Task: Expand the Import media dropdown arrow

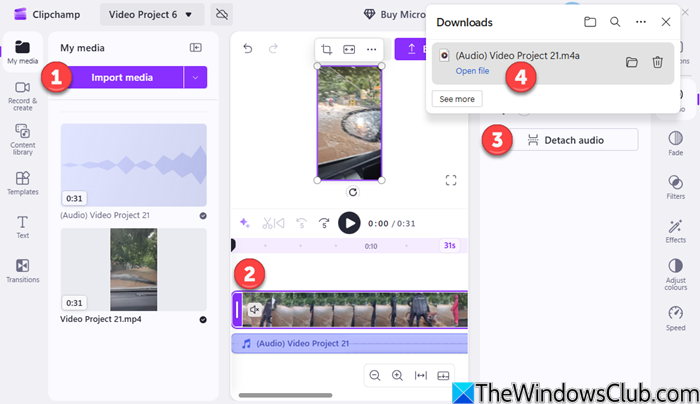Action: (196, 77)
